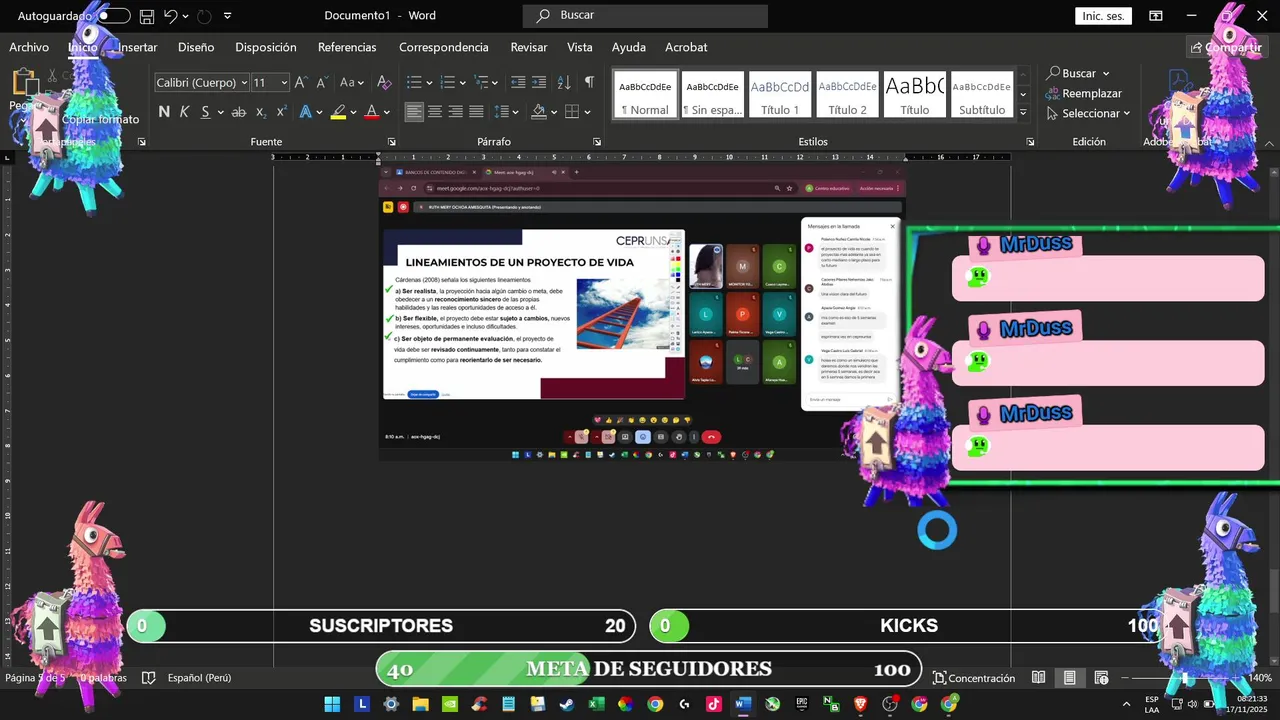Open Insertar tab
Viewport: 1280px width, 720px height.
[x=137, y=47]
